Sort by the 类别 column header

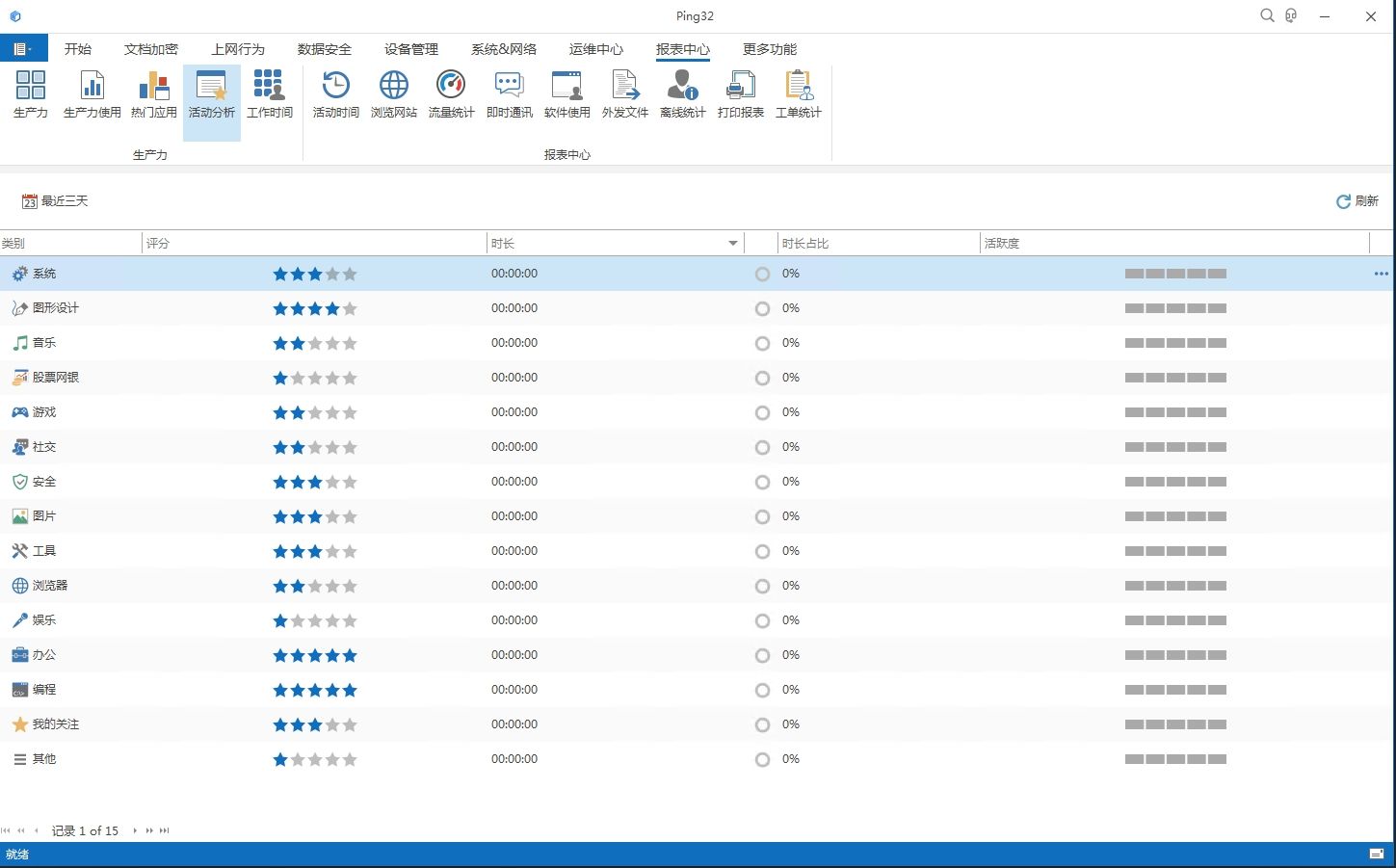[x=70, y=244]
